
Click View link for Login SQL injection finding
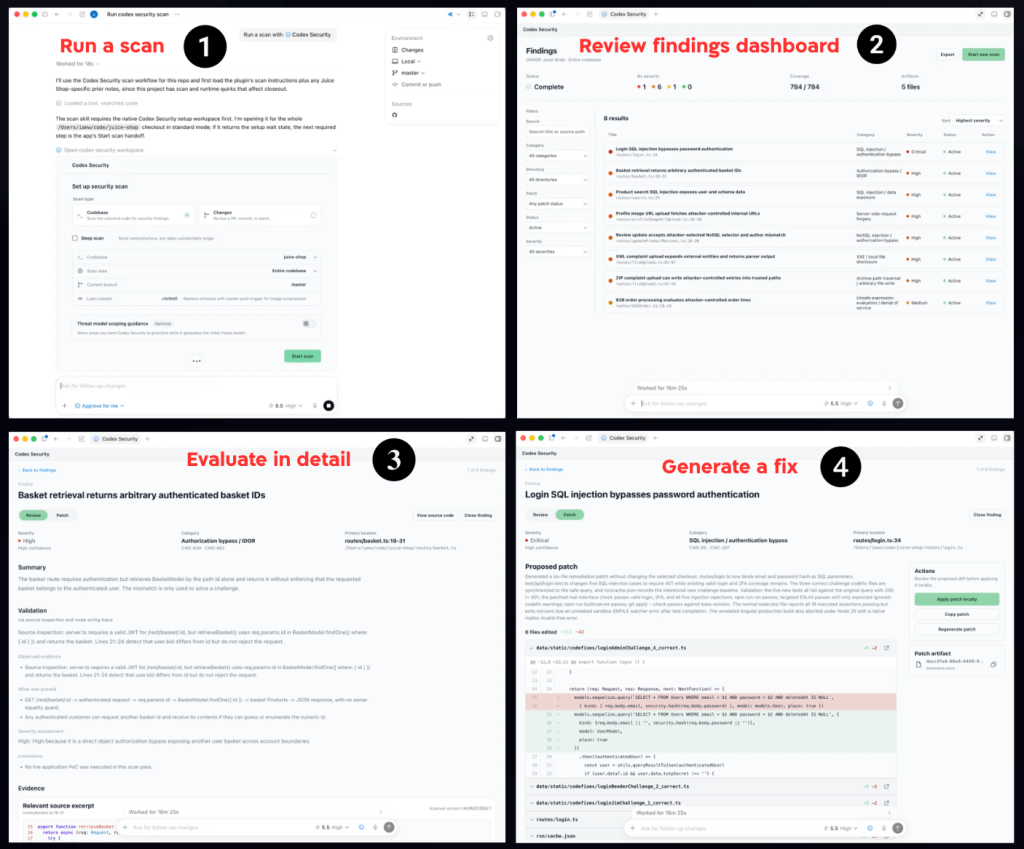point(990,152)
